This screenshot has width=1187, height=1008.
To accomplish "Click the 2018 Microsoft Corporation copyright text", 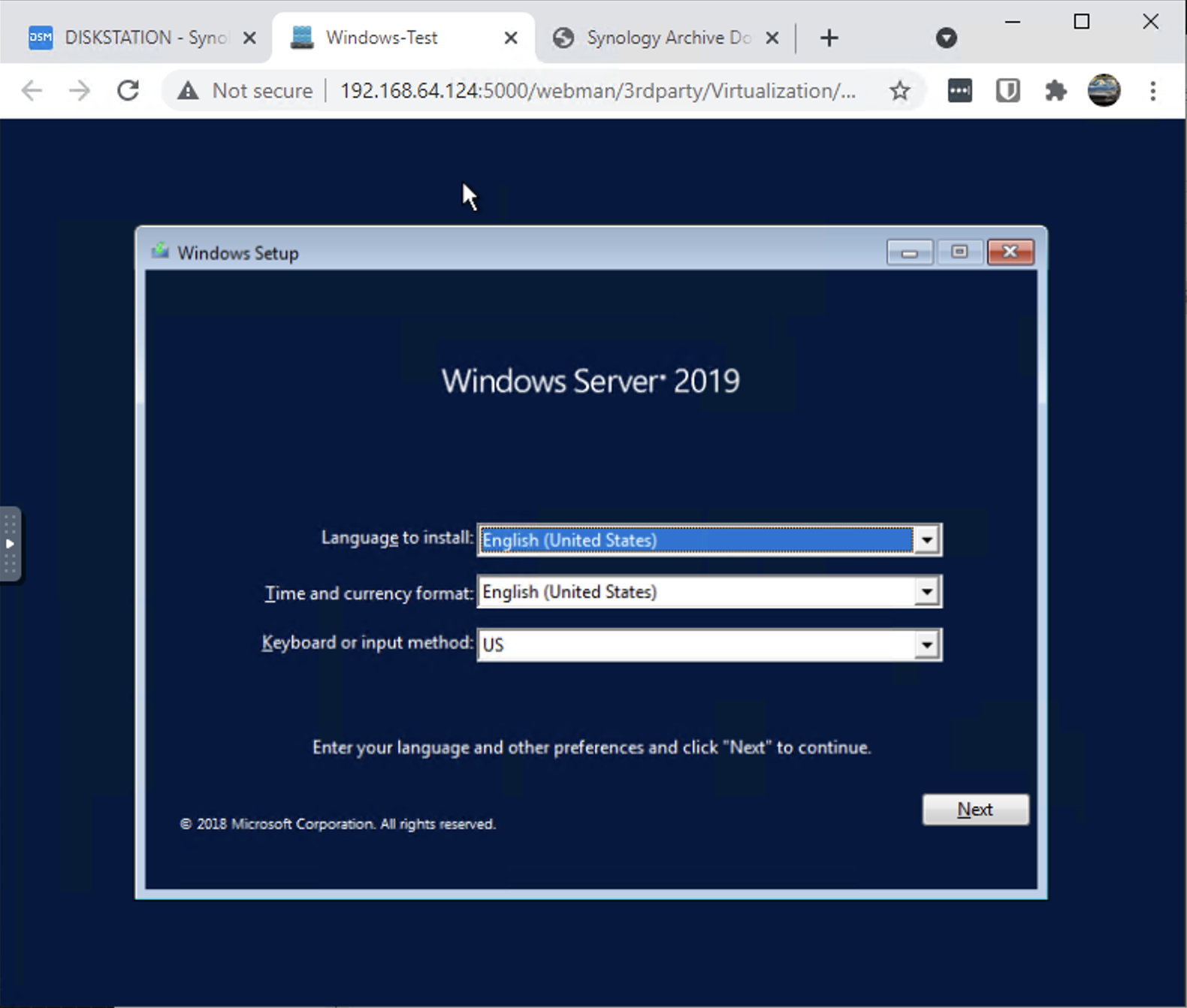I will coord(338,824).
